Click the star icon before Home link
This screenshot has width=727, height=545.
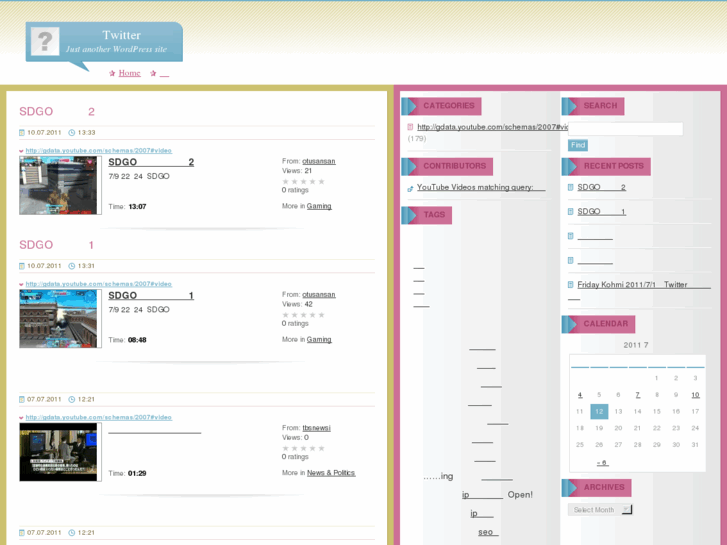[x=112, y=73]
